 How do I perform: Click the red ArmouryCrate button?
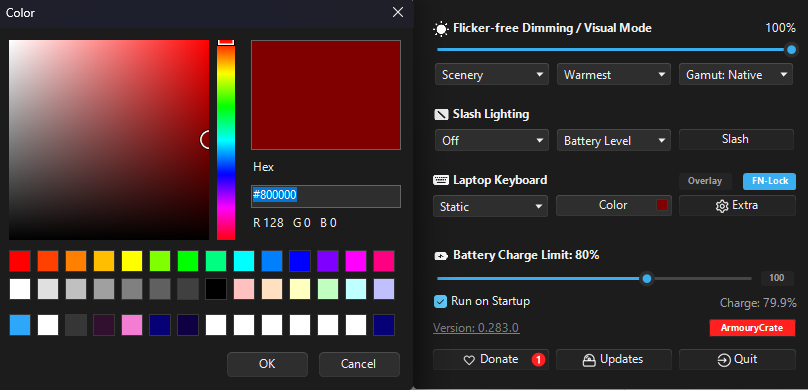coord(752,328)
